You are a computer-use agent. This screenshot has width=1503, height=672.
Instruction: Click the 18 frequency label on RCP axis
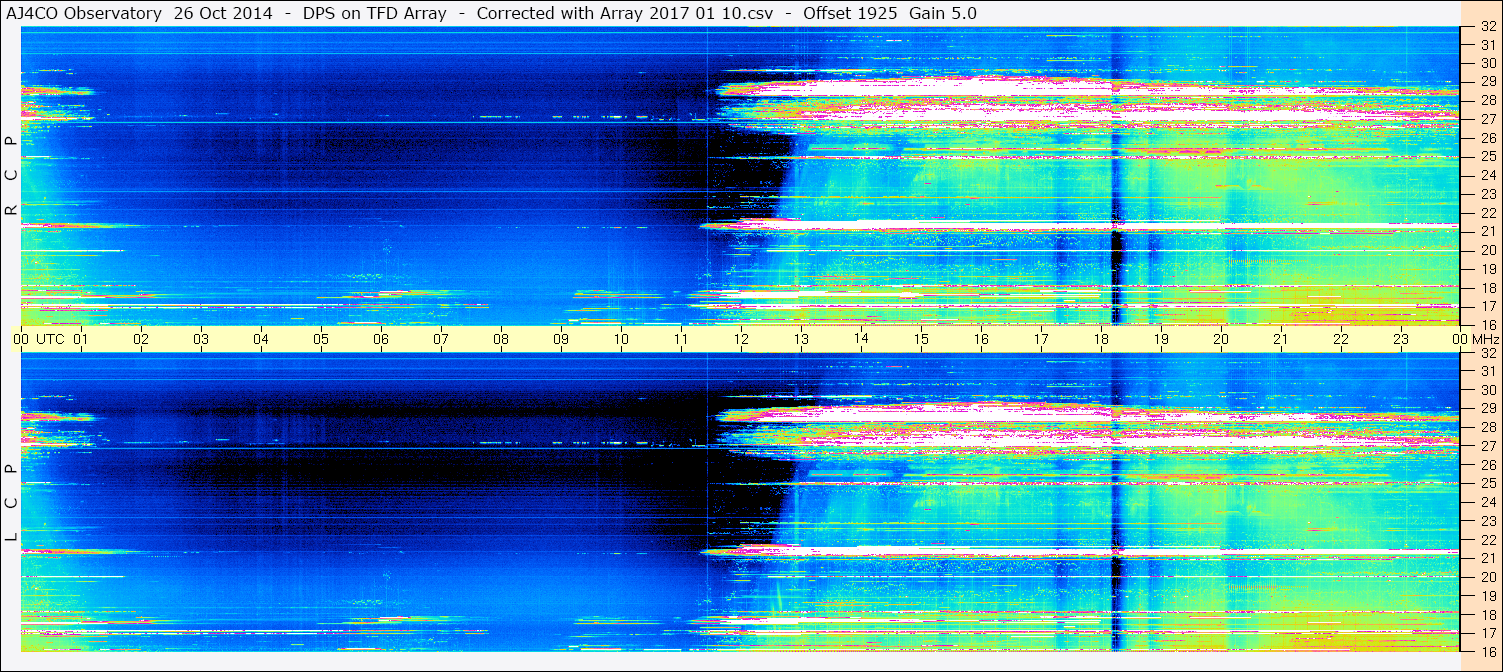point(1487,288)
